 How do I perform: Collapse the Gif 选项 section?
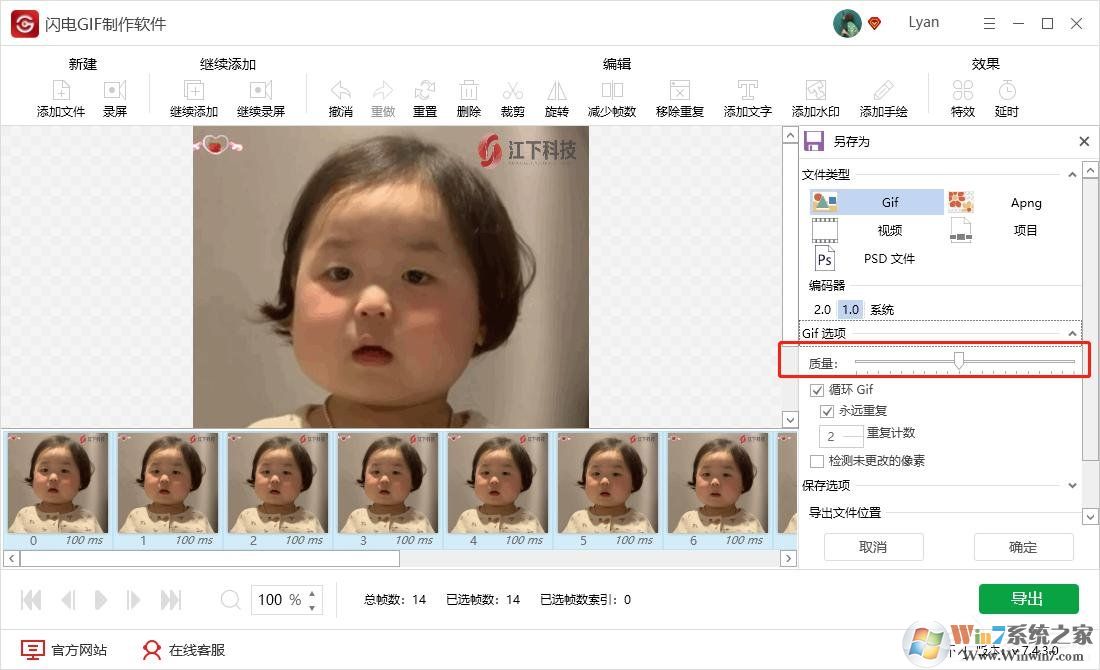pos(1072,332)
